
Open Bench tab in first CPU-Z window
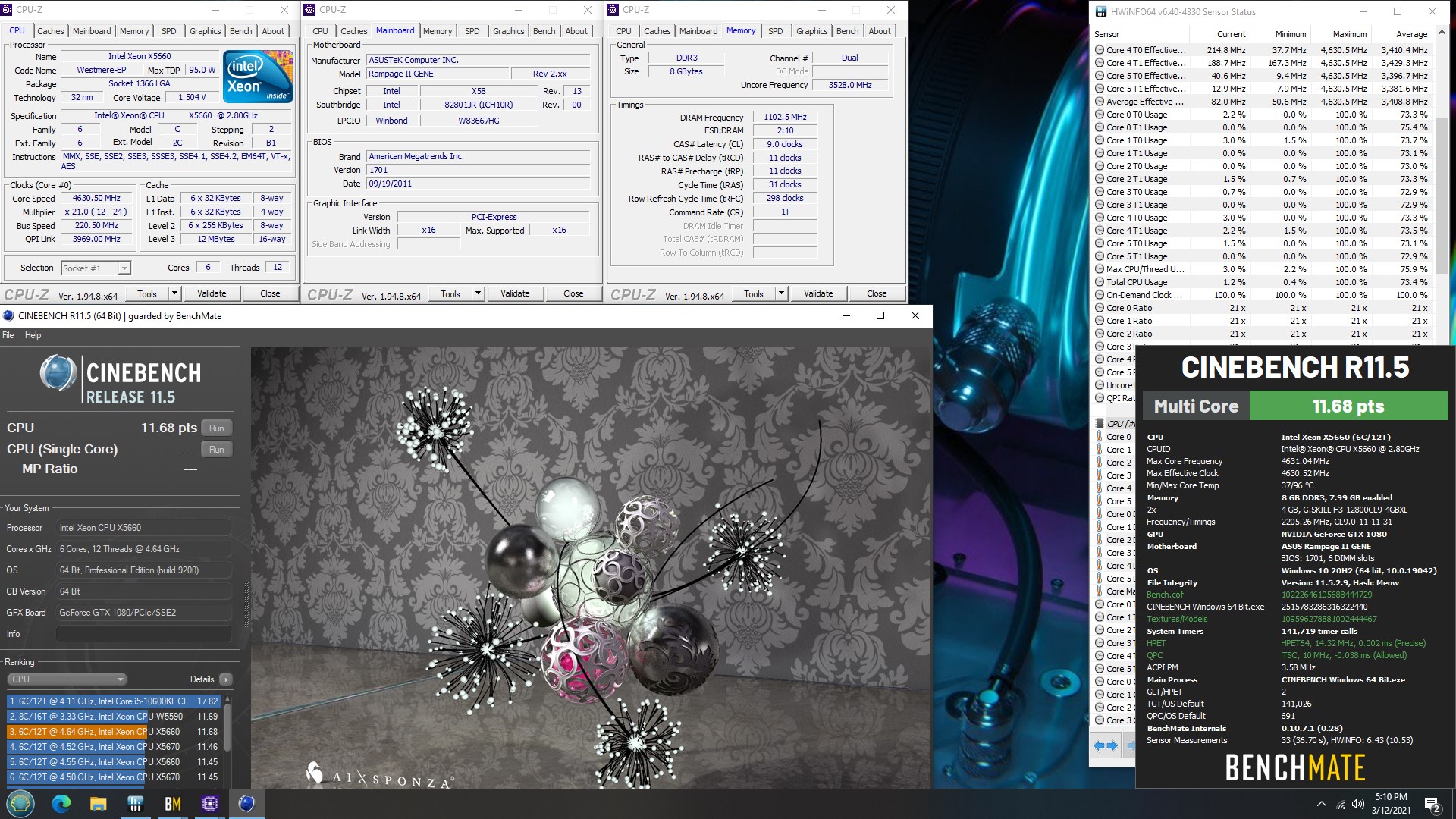[x=240, y=31]
